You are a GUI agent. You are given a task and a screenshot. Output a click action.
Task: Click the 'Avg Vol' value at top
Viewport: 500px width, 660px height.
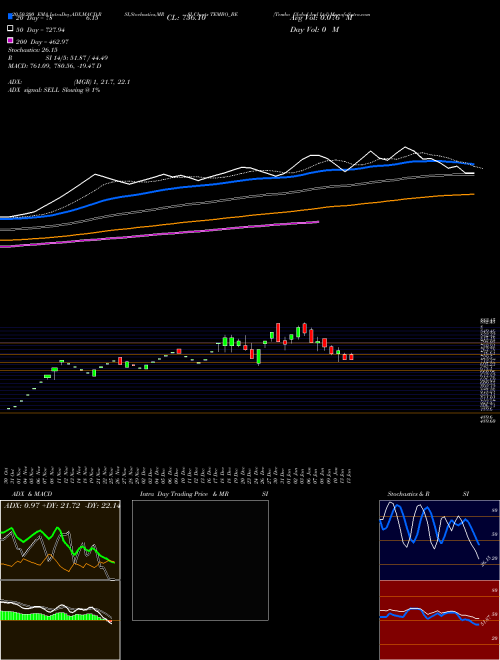click(x=321, y=18)
